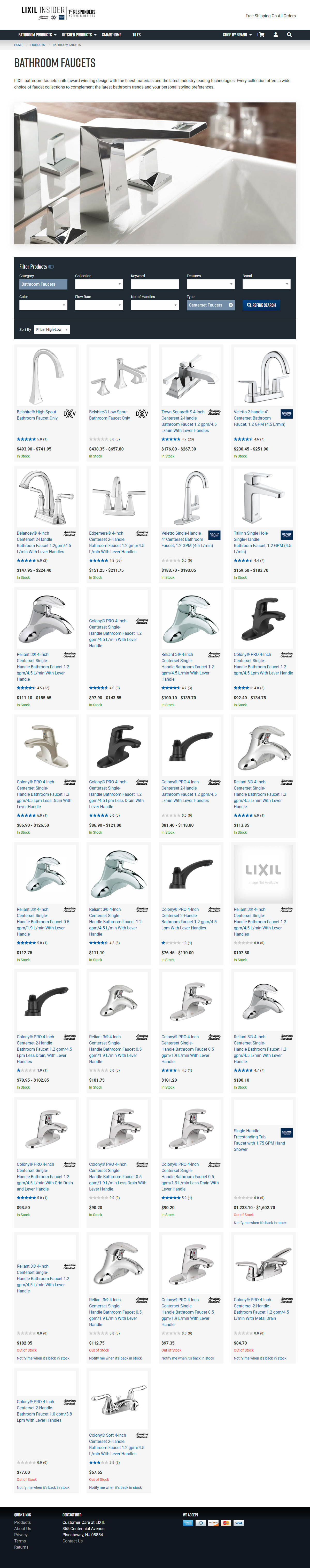Open the Sort By Price: High-Low dropdown
The width and height of the screenshot is (310, 1568).
pos(52,329)
